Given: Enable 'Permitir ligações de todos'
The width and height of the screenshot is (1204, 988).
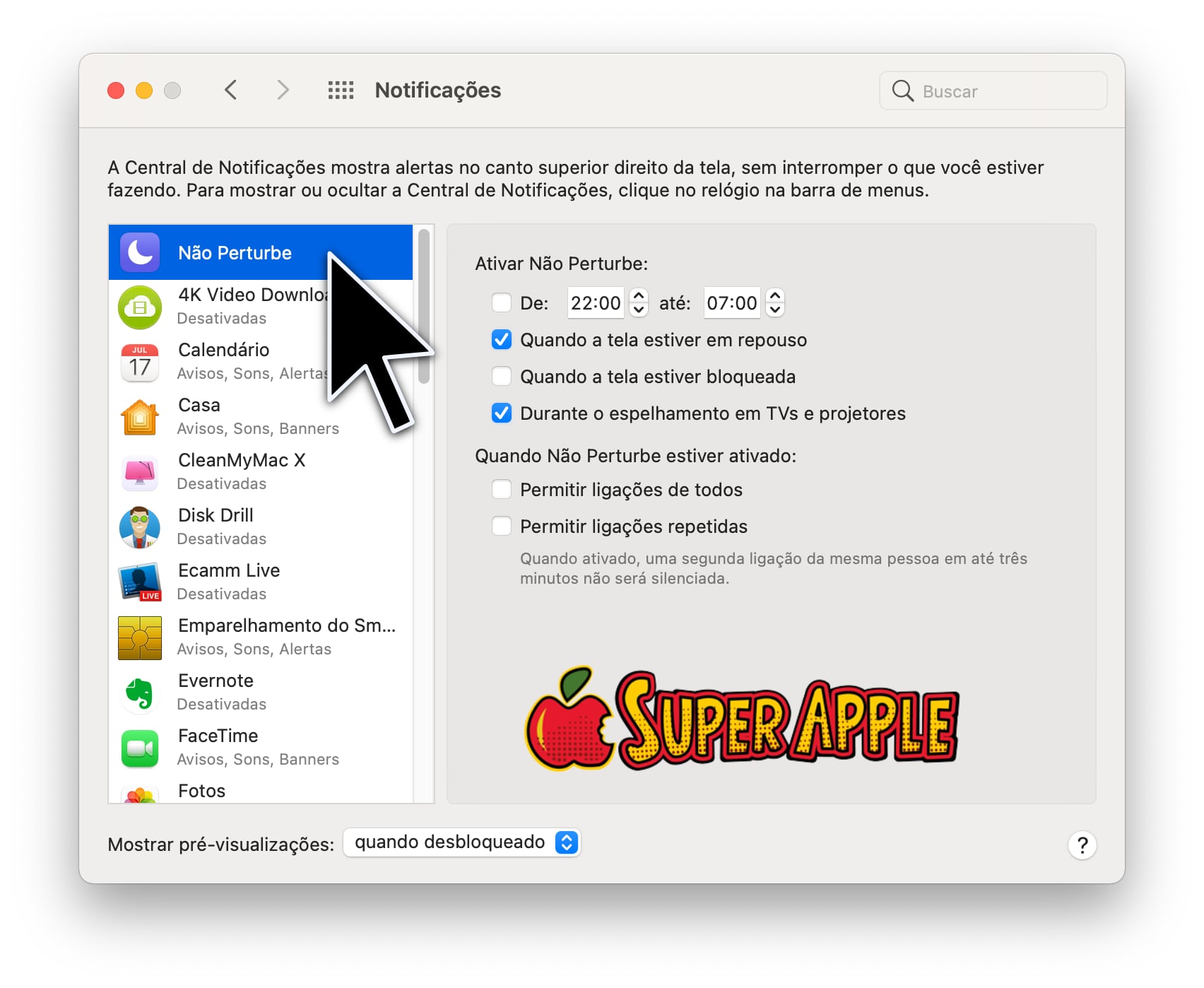Looking at the screenshot, I should 502,489.
